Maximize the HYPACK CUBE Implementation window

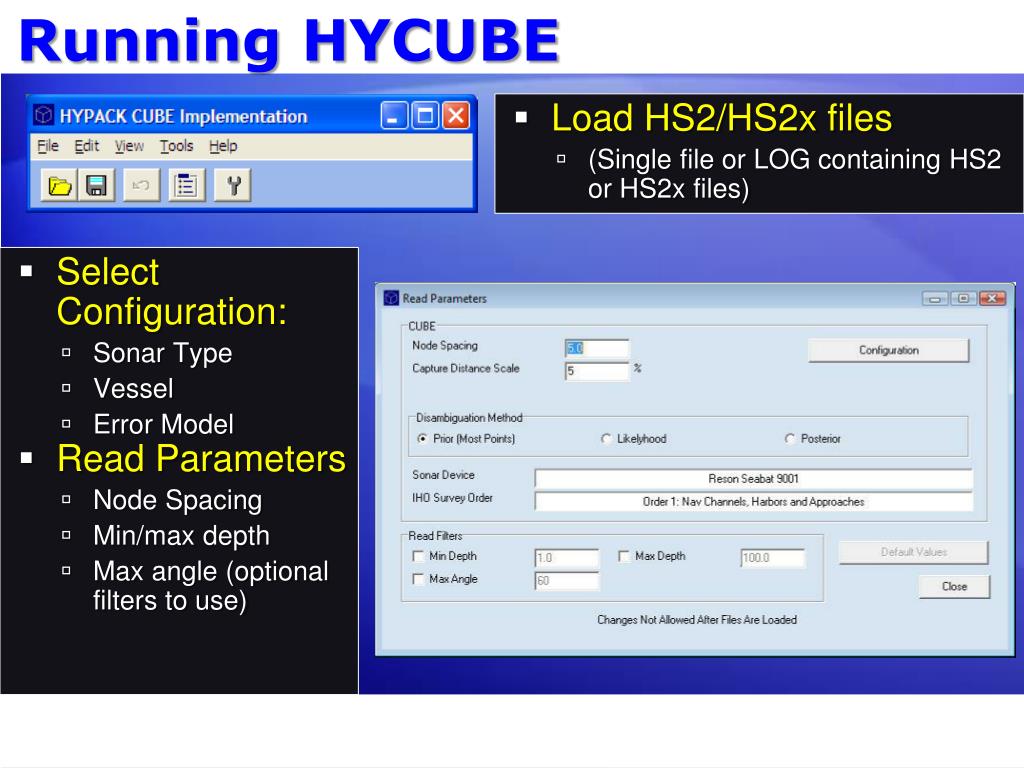pos(425,116)
